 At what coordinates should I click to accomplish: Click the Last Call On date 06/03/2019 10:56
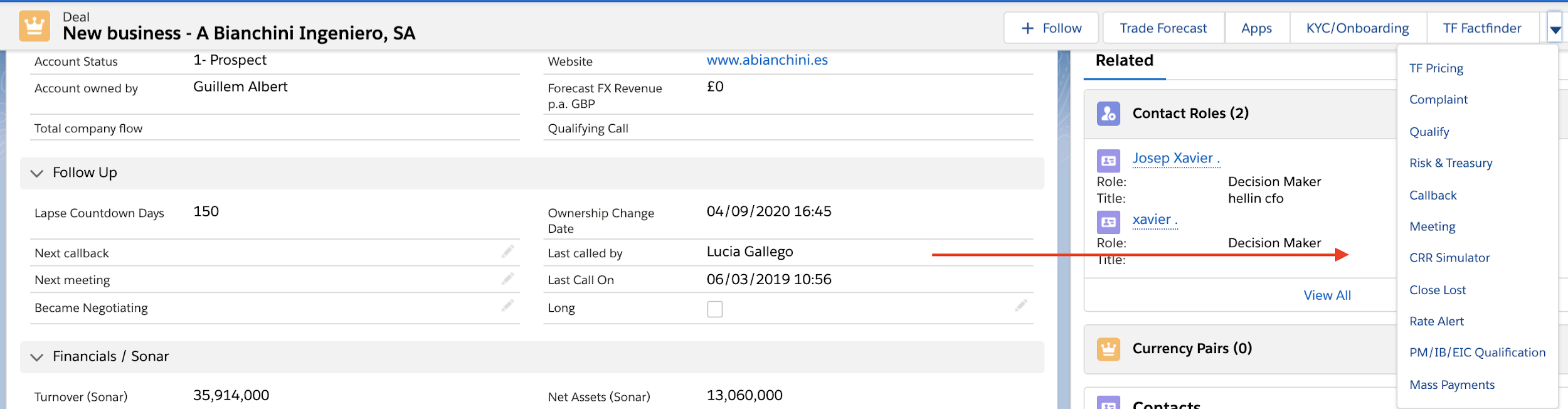[768, 280]
